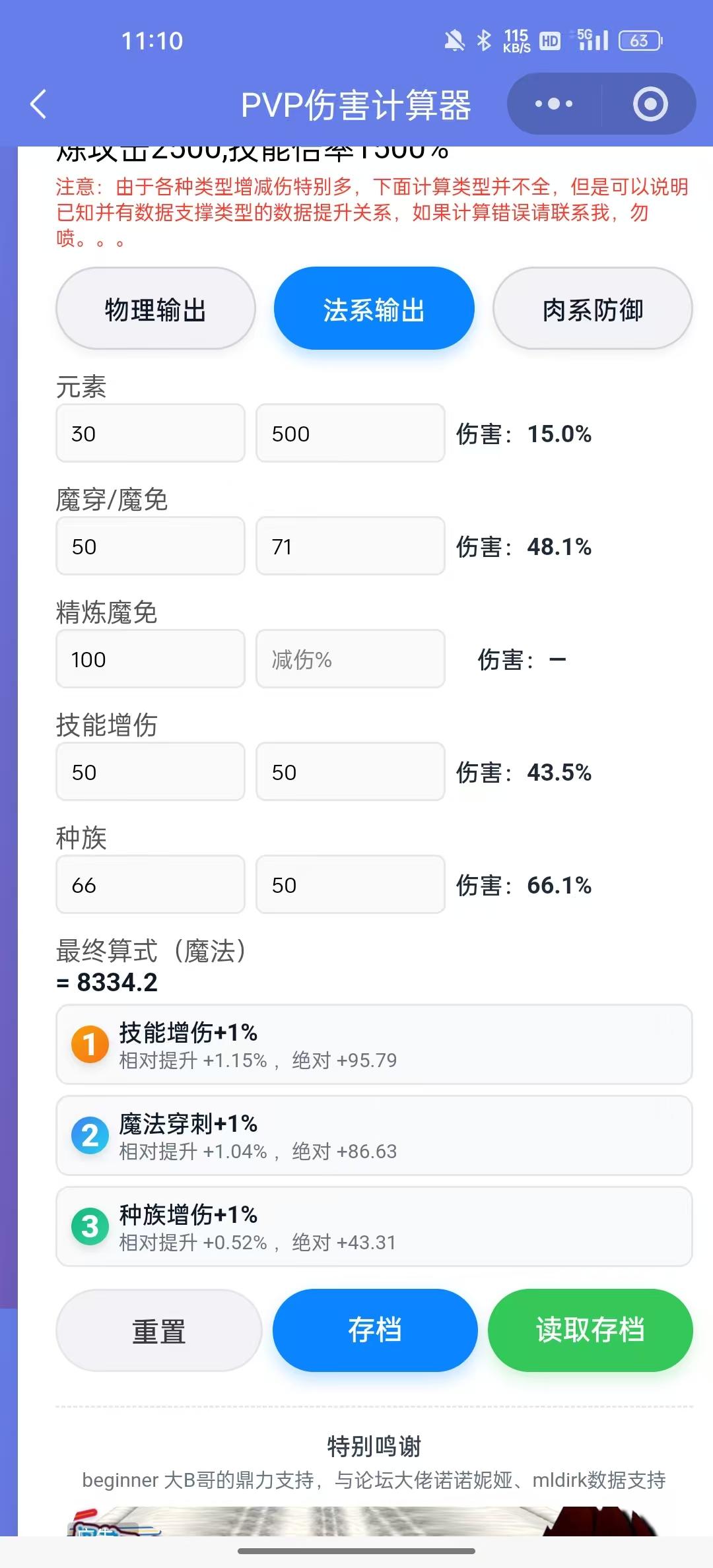
Task: Click 元素 field containing 500
Action: (350, 433)
